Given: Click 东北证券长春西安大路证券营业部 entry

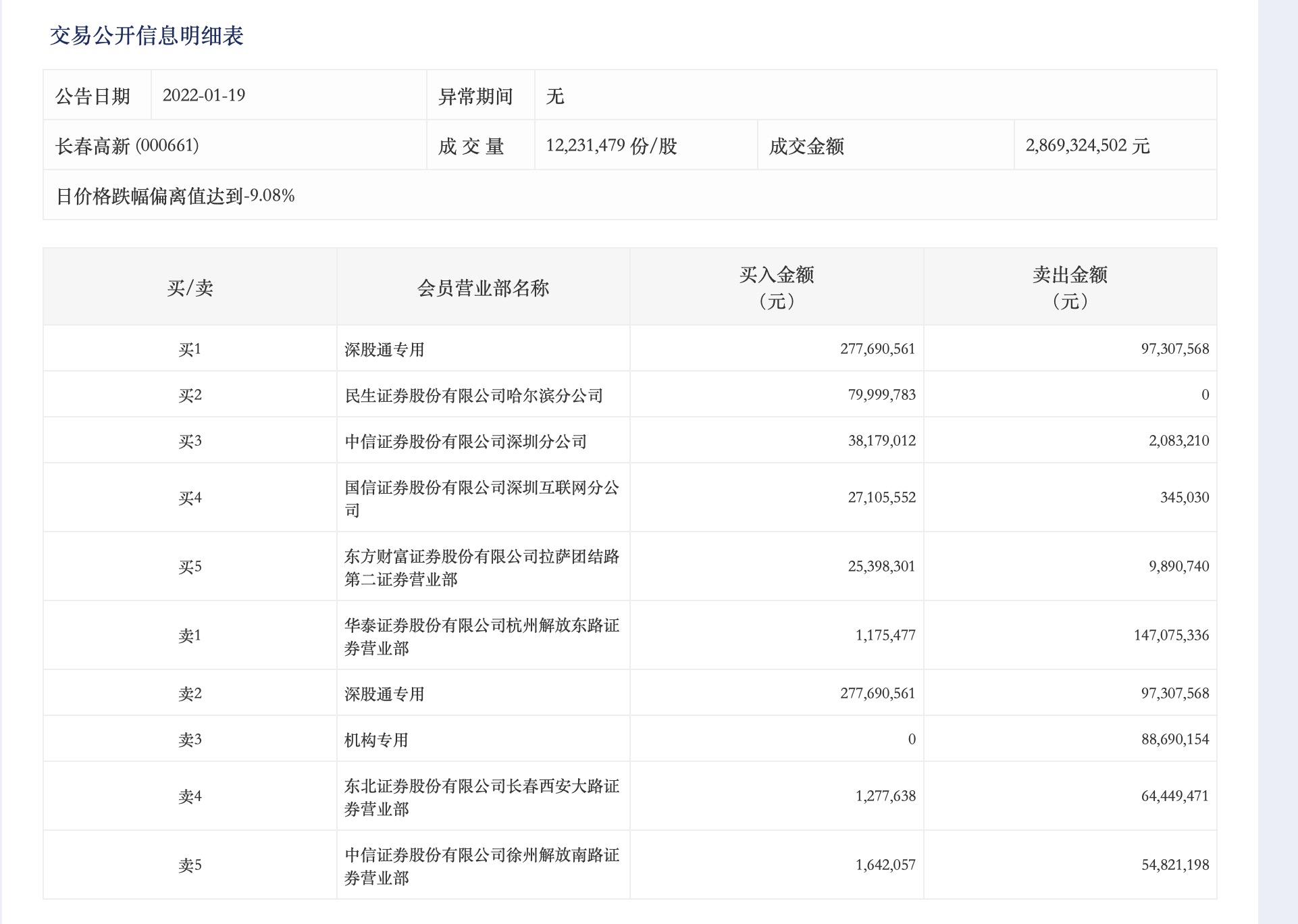Looking at the screenshot, I should tap(482, 796).
